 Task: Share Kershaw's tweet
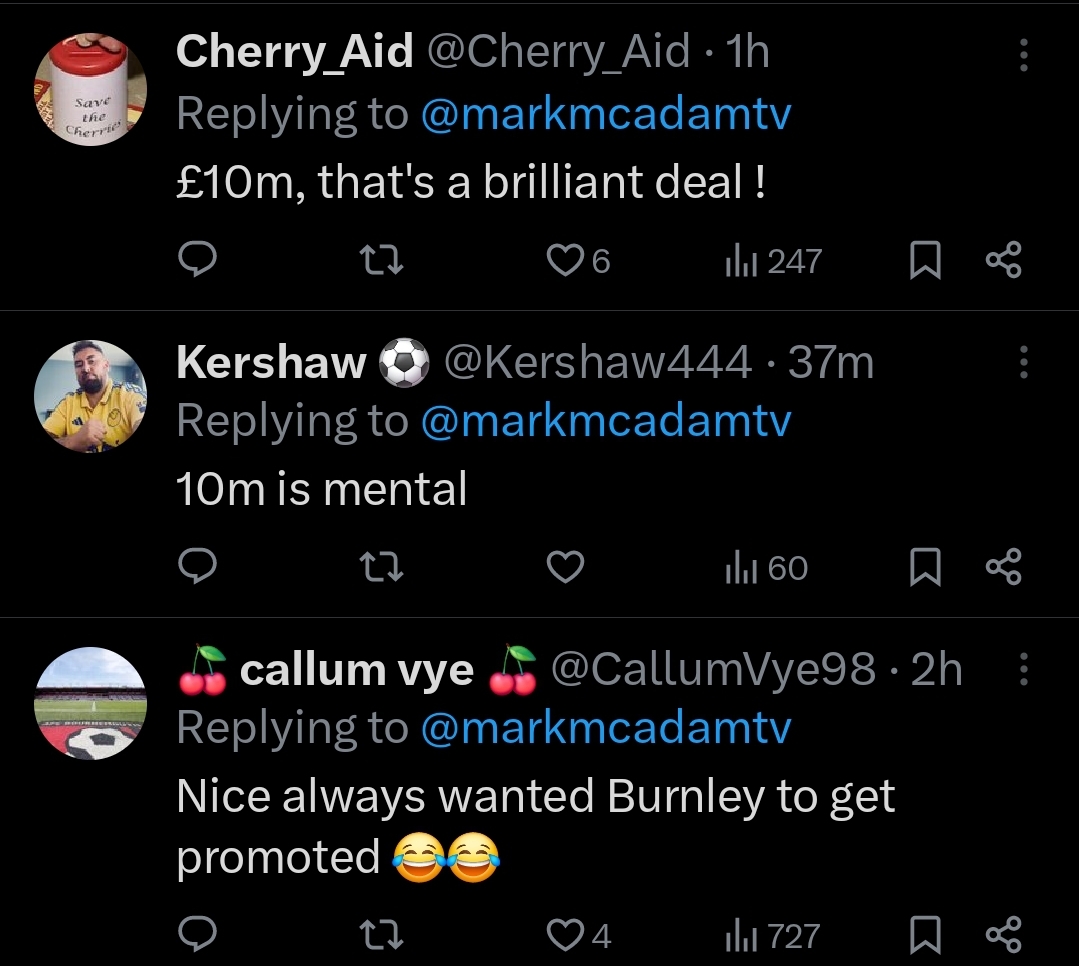click(x=1003, y=568)
